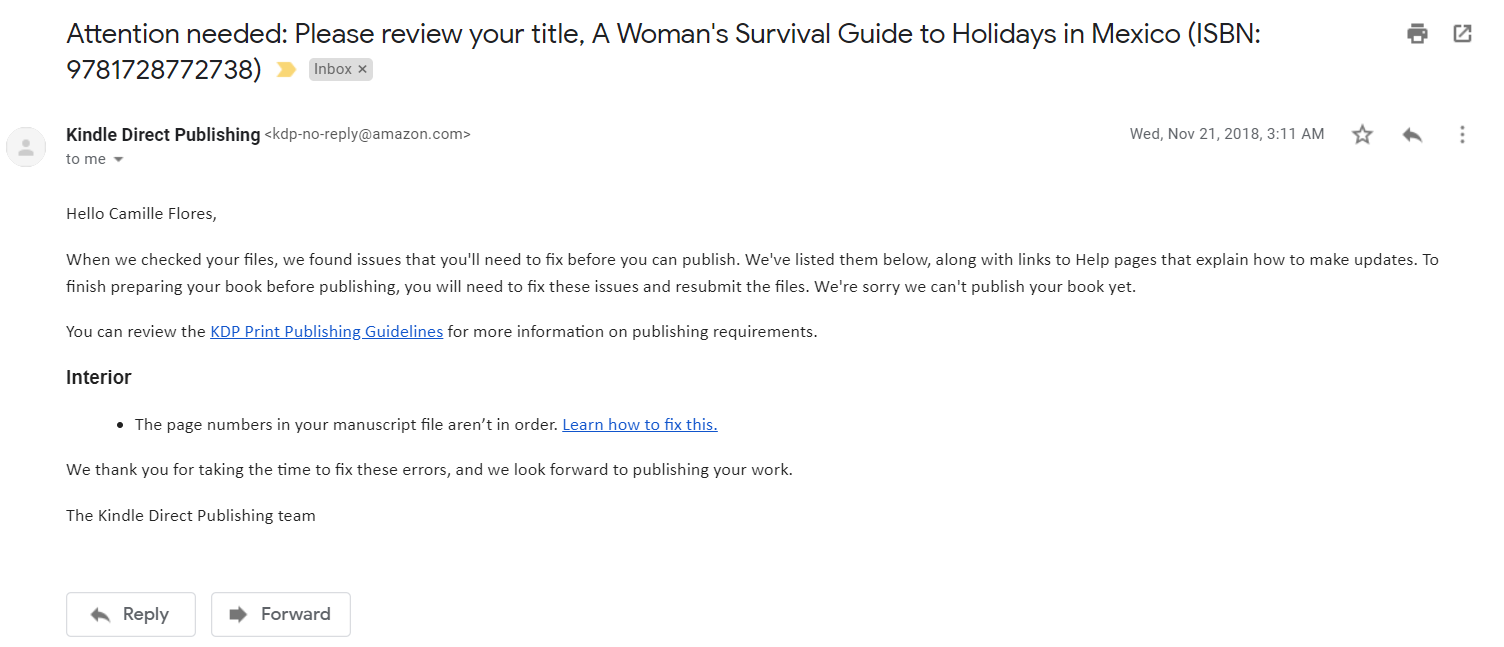Image resolution: width=1504 pixels, height=647 pixels.
Task: Follow the "Learn how to fix this" link
Action: [x=639, y=424]
